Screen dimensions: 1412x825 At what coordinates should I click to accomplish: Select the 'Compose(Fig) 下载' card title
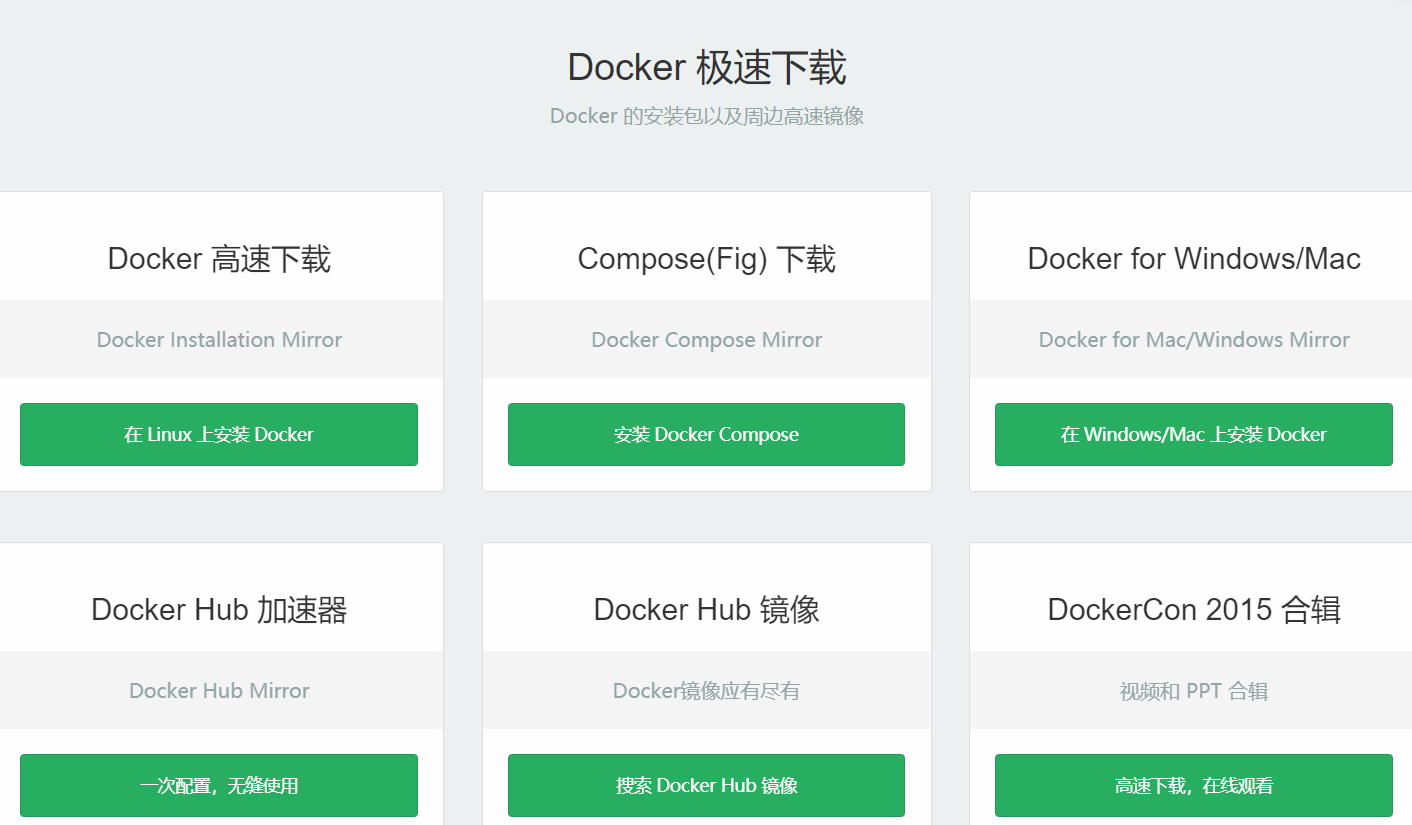tap(706, 259)
